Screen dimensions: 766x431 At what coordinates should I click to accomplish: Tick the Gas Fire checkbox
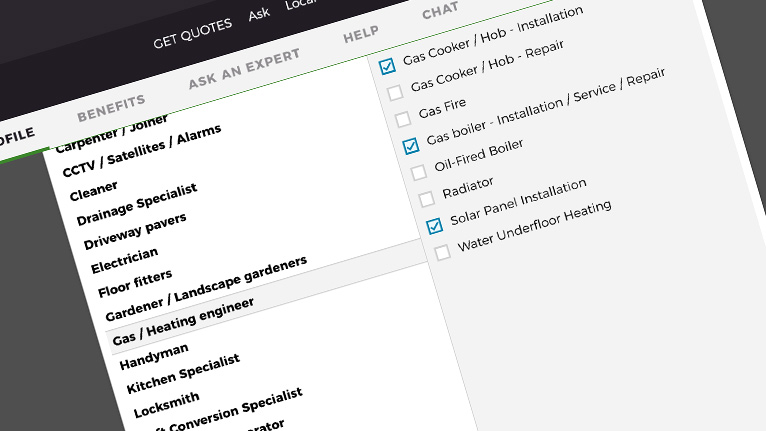coord(403,119)
